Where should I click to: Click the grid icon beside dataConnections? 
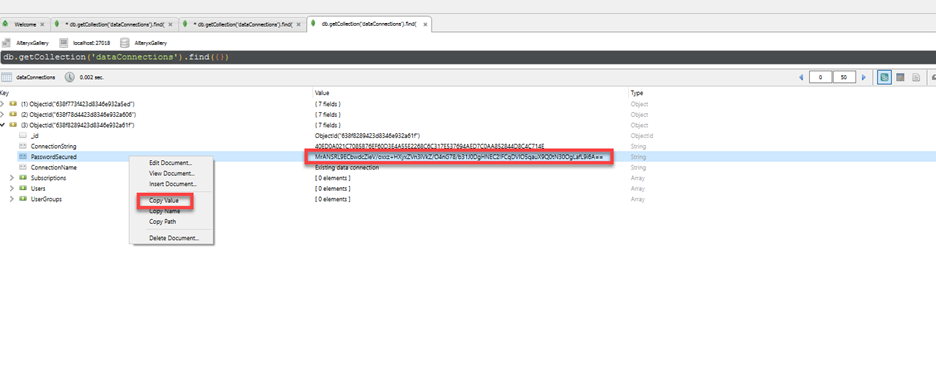point(7,77)
